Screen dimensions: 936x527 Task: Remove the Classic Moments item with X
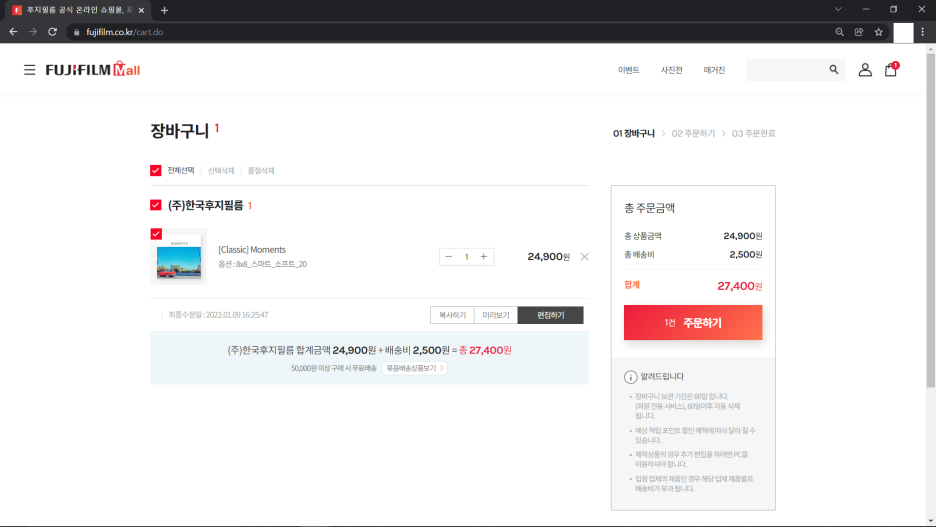tap(584, 257)
